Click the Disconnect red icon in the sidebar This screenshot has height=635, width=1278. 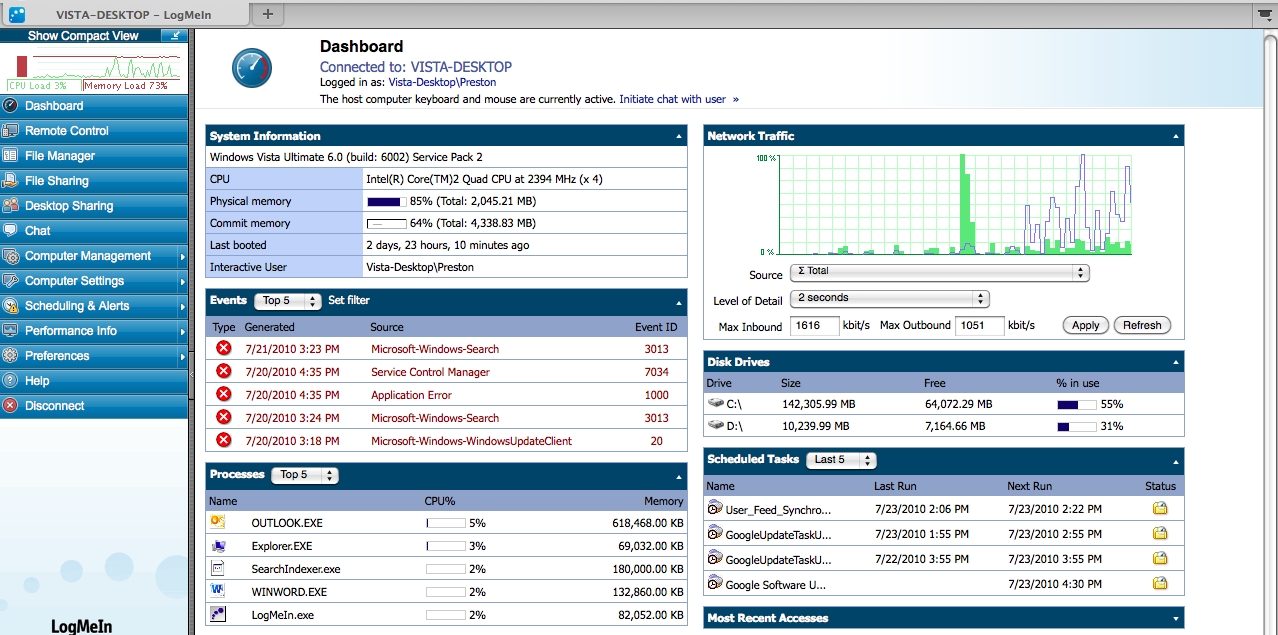click(x=11, y=405)
